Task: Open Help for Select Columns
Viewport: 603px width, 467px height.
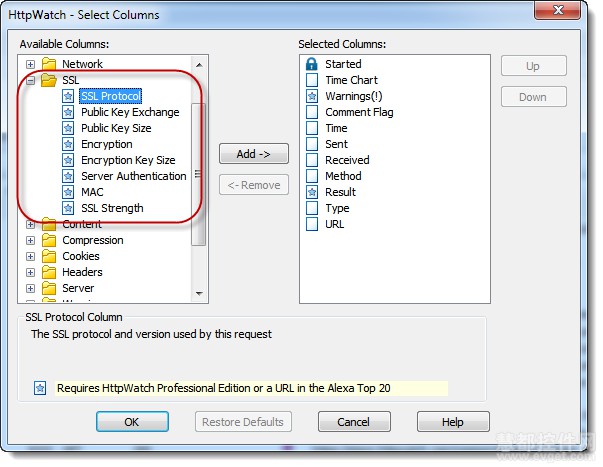Action: tap(453, 422)
